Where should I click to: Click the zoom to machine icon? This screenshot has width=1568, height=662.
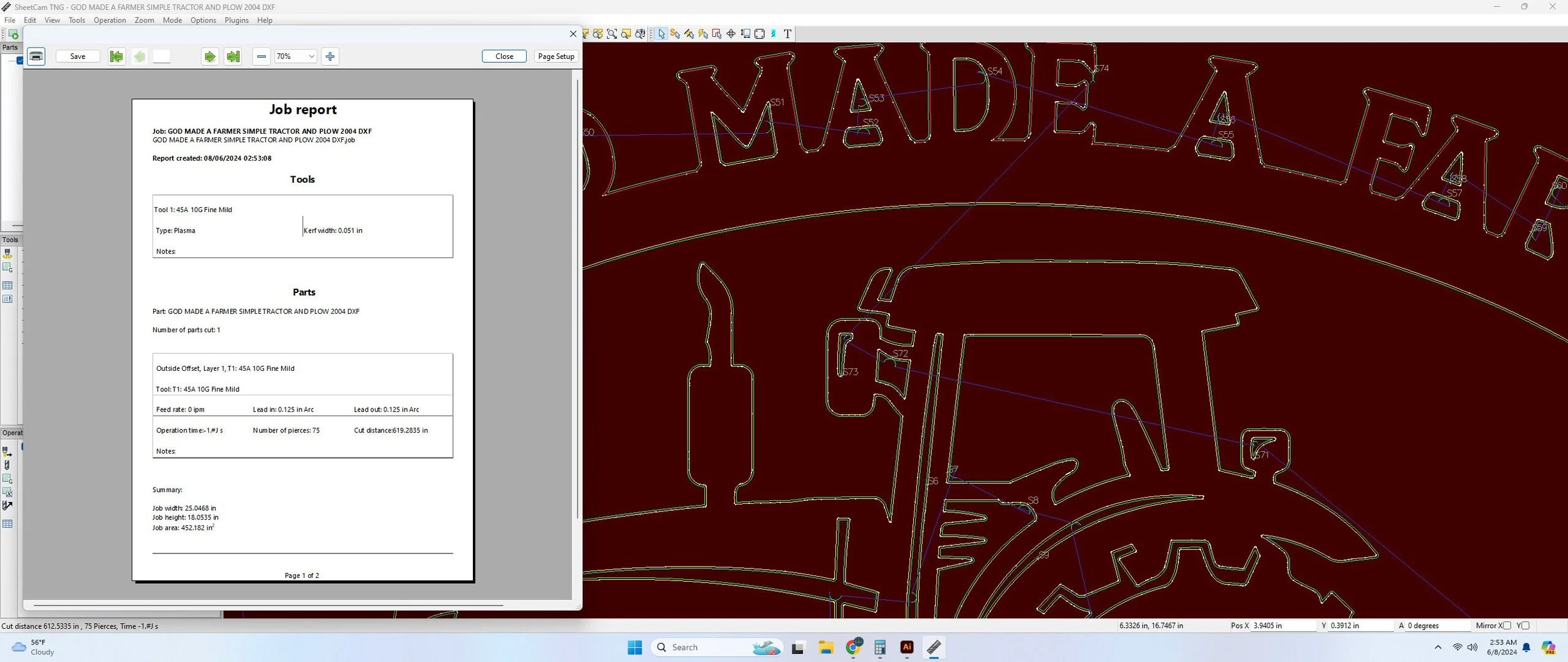coord(640,34)
